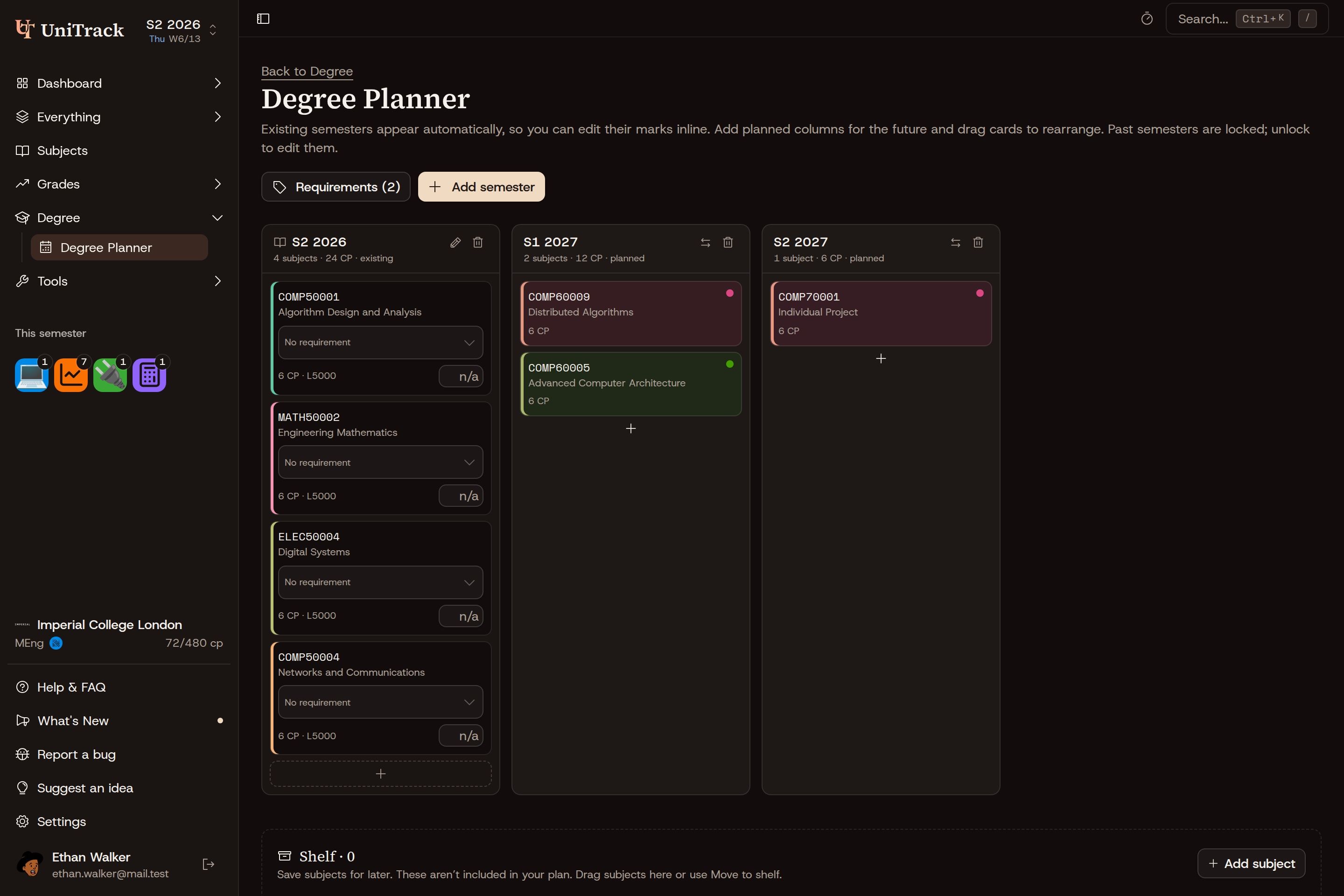The width and height of the screenshot is (1344, 896).
Task: Click the log out icon beside Ethan Walker
Action: pyautogui.click(x=209, y=864)
